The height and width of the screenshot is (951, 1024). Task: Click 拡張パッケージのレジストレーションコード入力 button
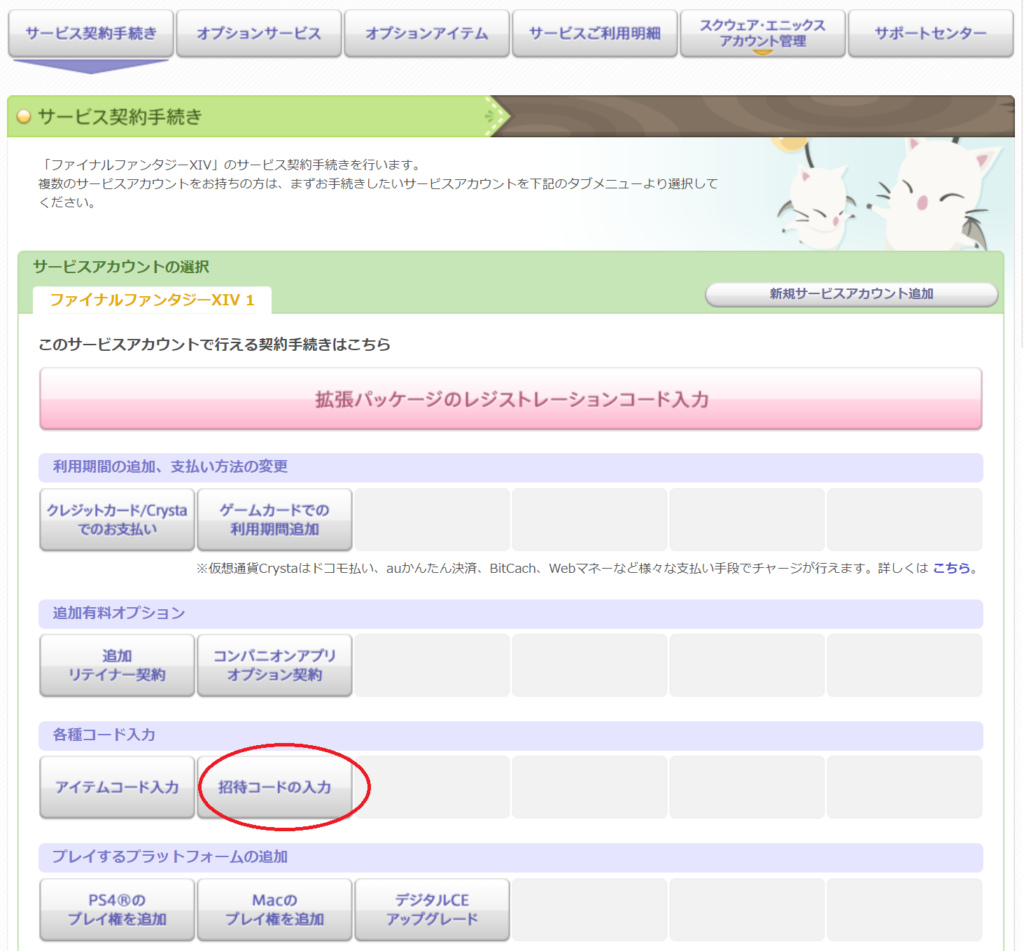pyautogui.click(x=511, y=398)
